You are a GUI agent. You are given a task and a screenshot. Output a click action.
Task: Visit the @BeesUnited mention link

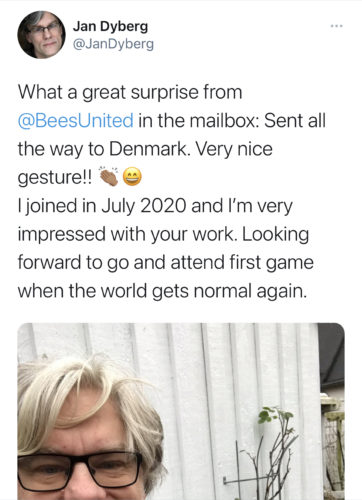76,121
